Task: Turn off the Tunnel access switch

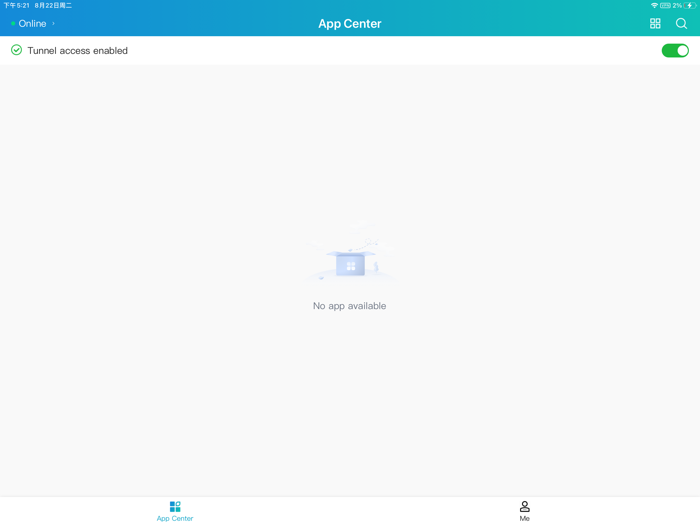Action: tap(675, 50)
